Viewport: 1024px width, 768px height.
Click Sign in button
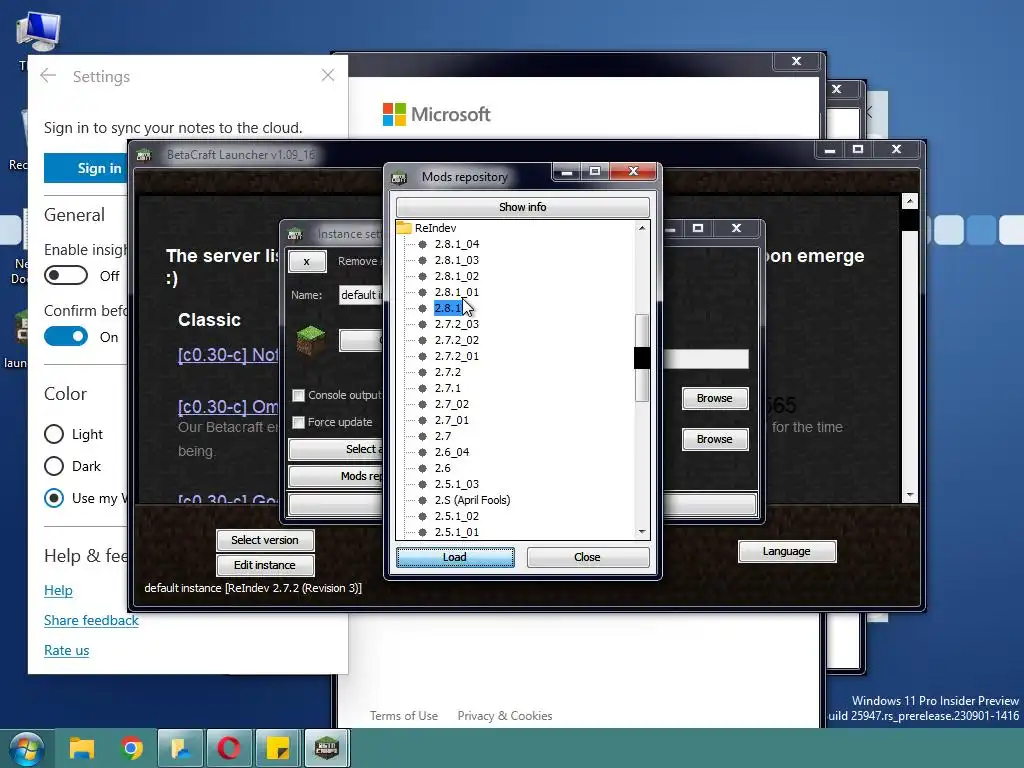tap(86, 168)
